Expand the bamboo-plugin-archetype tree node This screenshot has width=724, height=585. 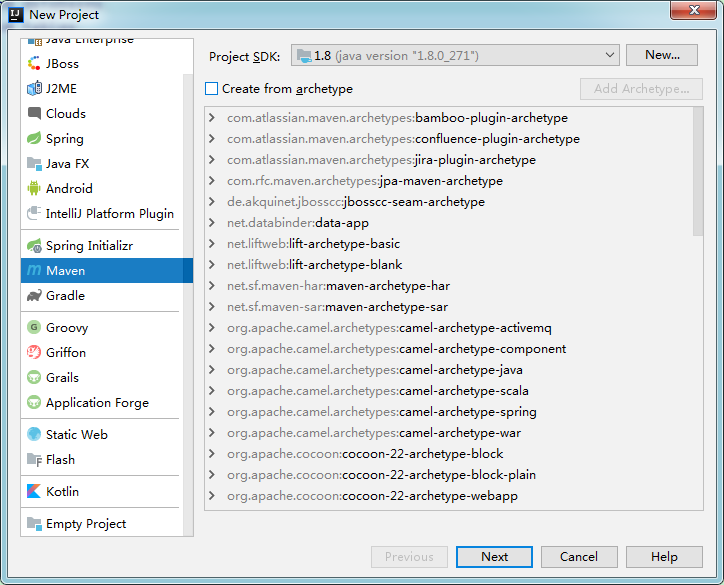coord(212,118)
